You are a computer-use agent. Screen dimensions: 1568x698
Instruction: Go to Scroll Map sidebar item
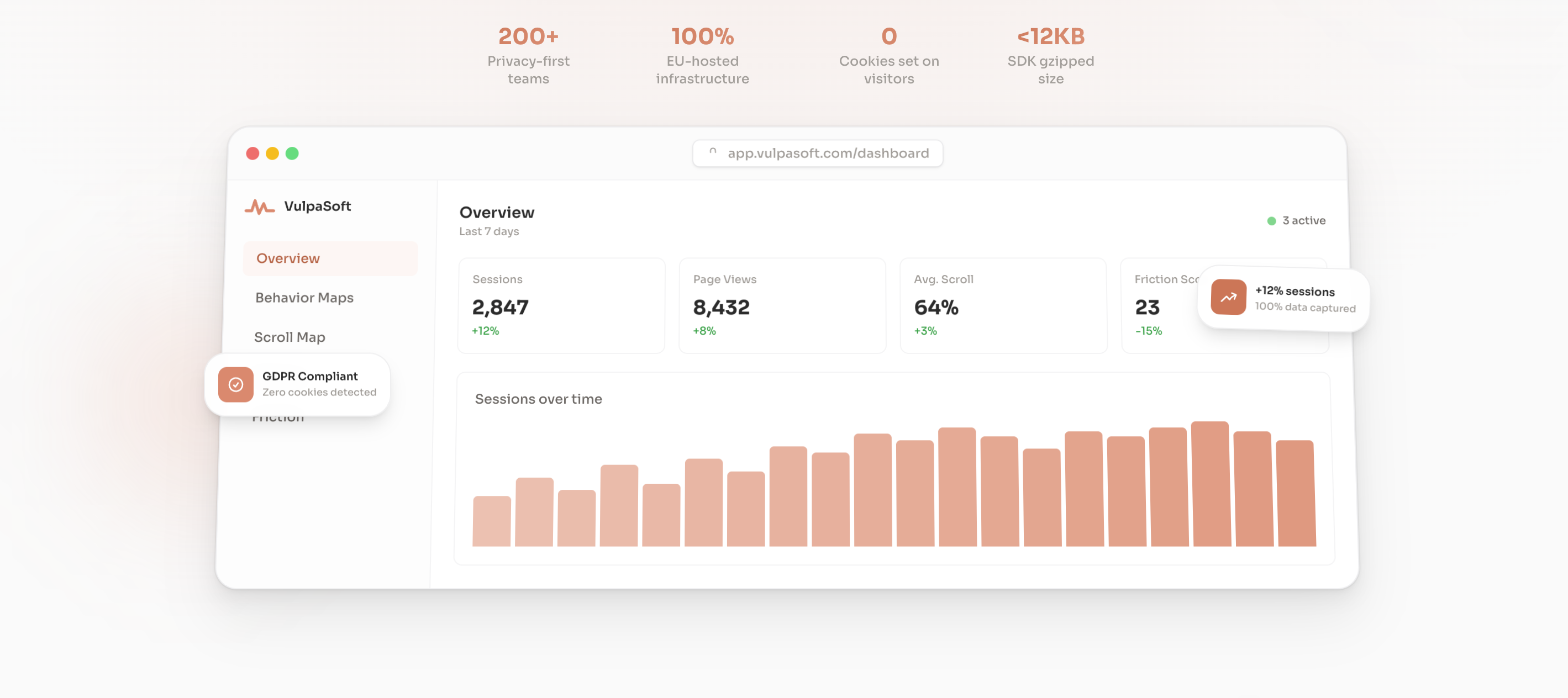point(290,337)
